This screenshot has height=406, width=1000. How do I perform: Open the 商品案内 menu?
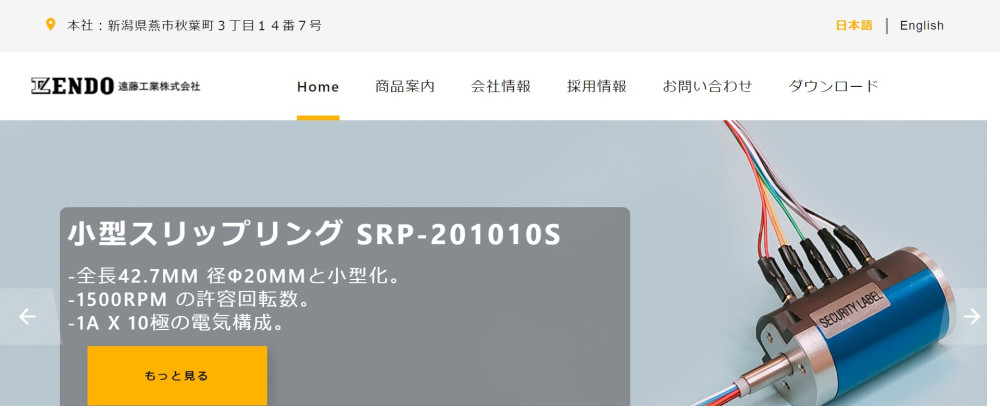tap(405, 87)
